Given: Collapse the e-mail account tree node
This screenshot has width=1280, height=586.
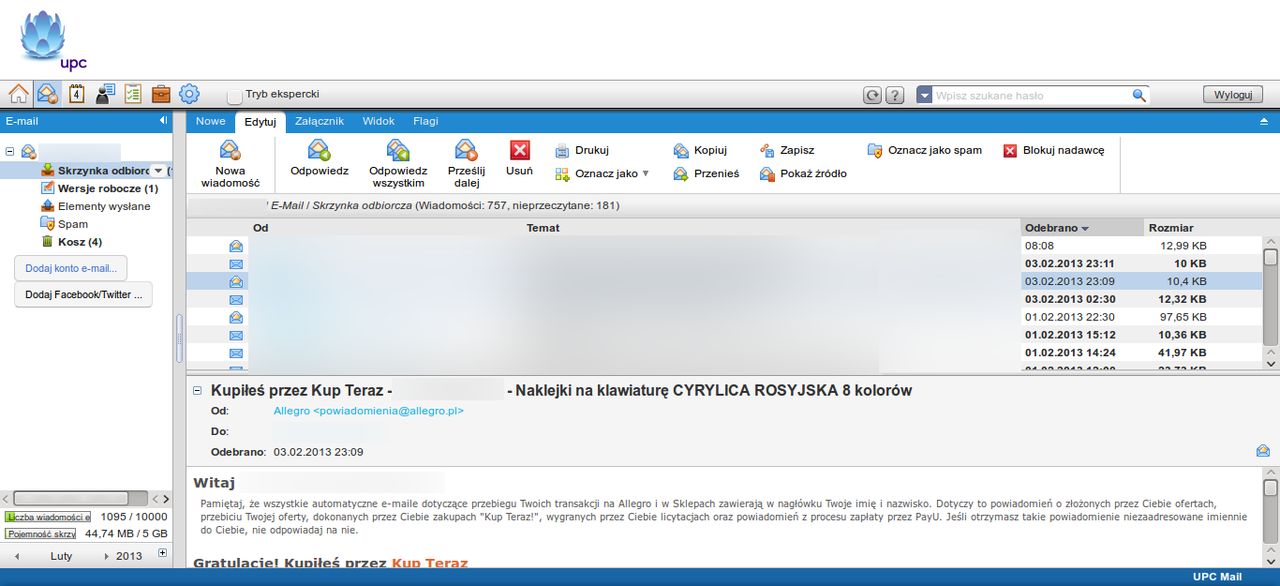Looking at the screenshot, I should (x=10, y=152).
